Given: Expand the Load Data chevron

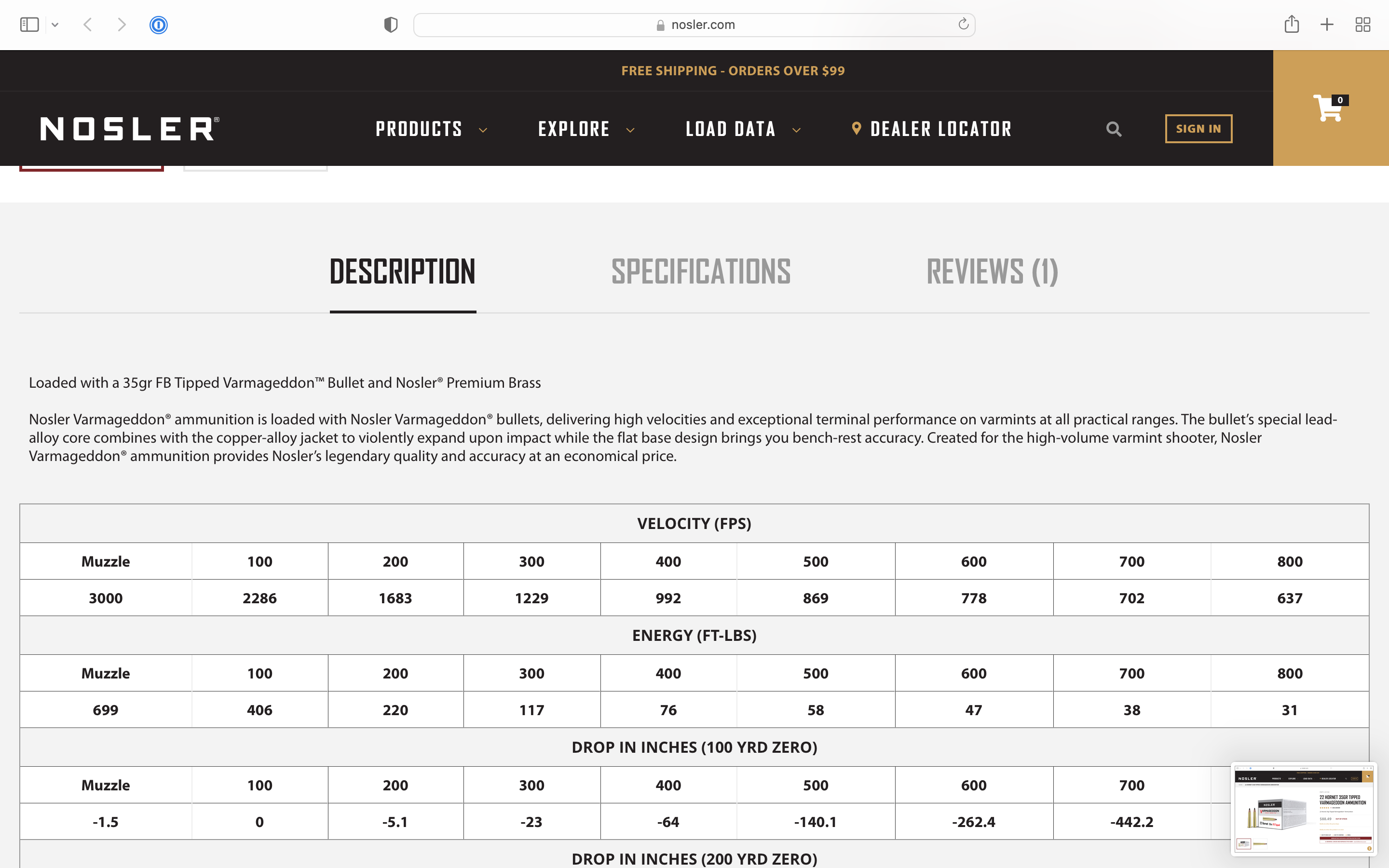Looking at the screenshot, I should (x=797, y=130).
